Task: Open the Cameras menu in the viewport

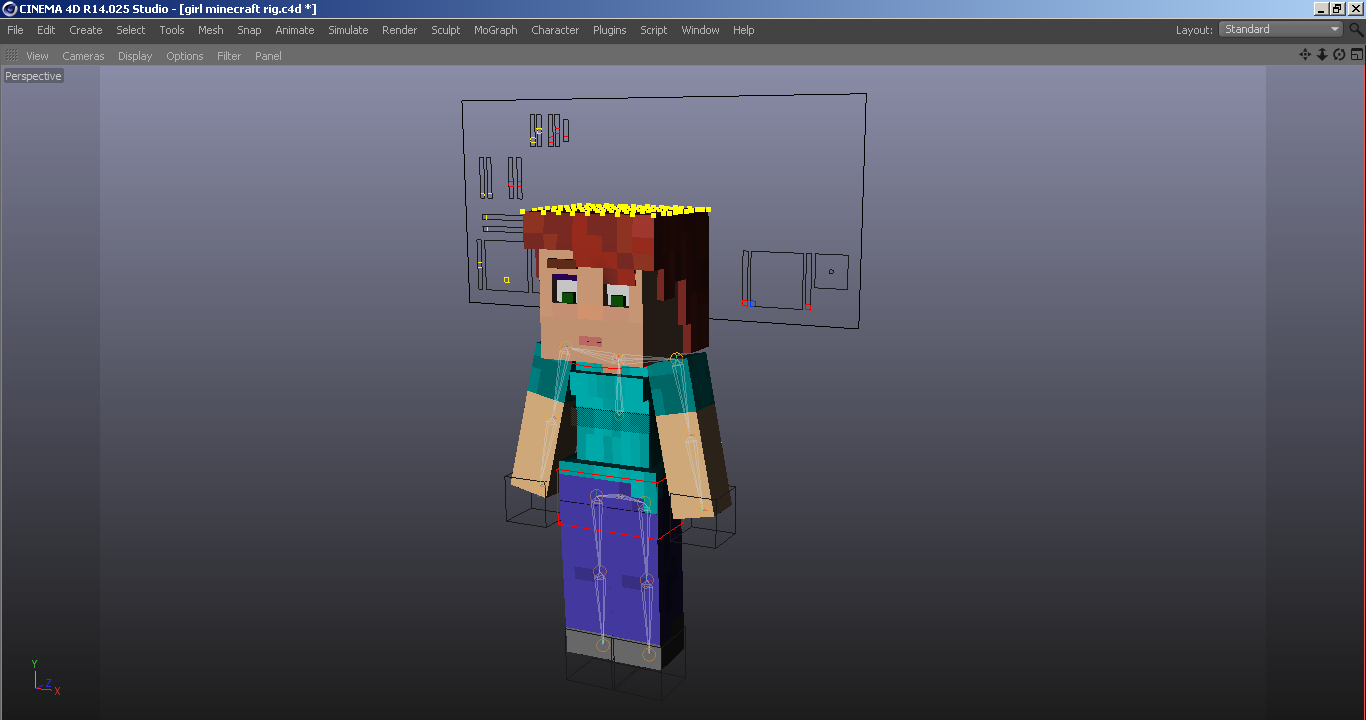Action: click(x=82, y=56)
